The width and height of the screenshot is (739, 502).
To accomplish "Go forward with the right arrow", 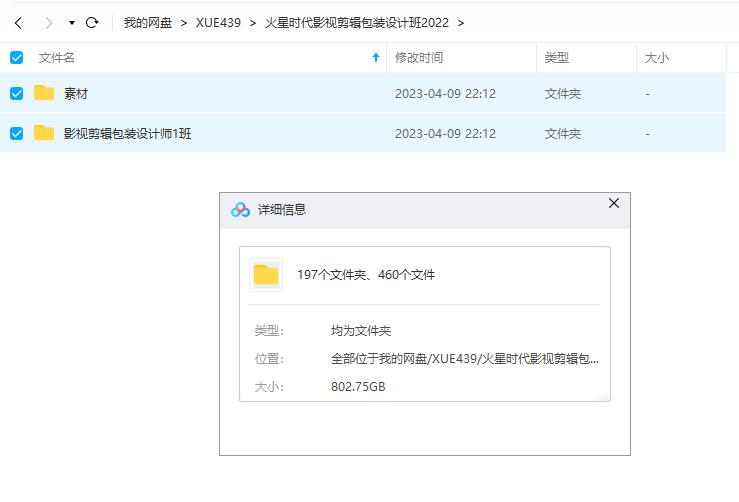I will (48, 23).
